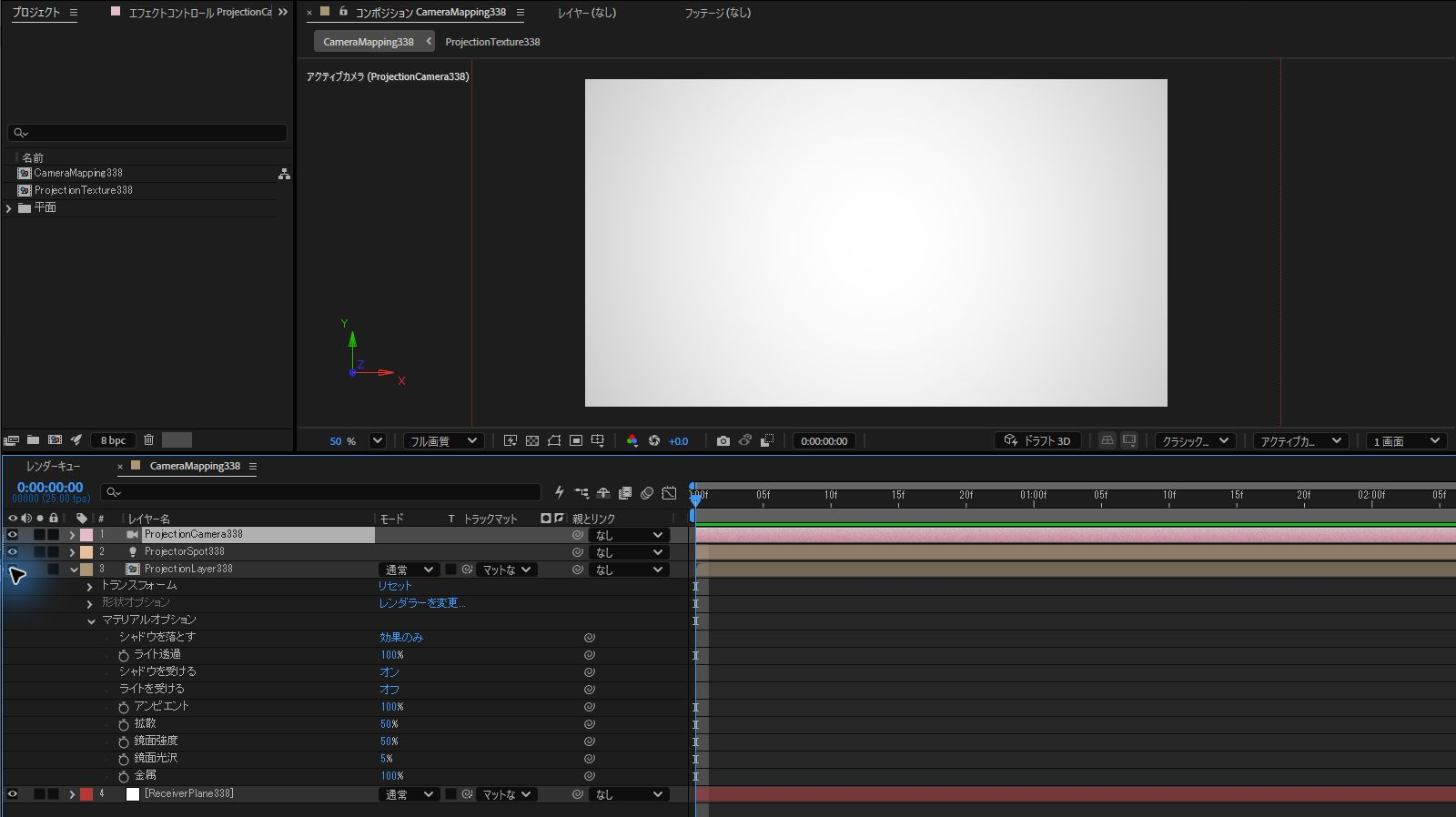This screenshot has width=1456, height=817.
Task: Enable frame blending icon in timeline
Action: click(625, 493)
